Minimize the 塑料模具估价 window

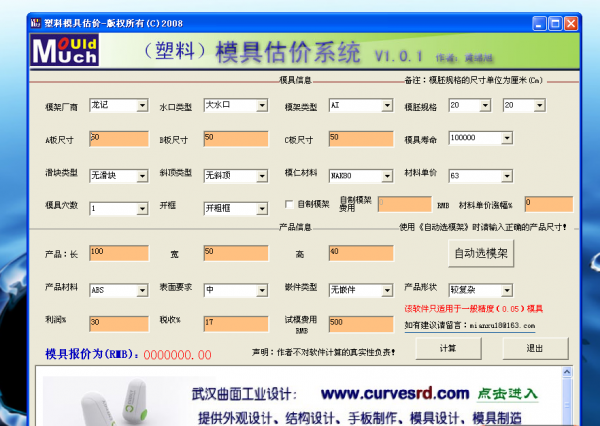[539, 24]
